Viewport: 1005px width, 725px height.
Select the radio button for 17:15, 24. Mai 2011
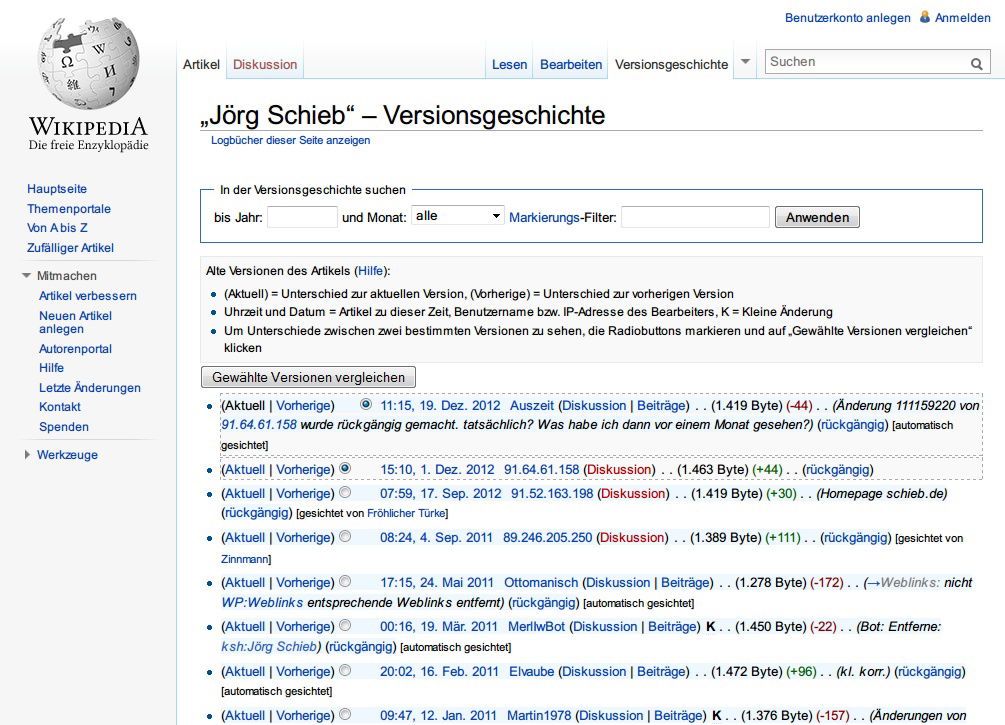coord(345,581)
